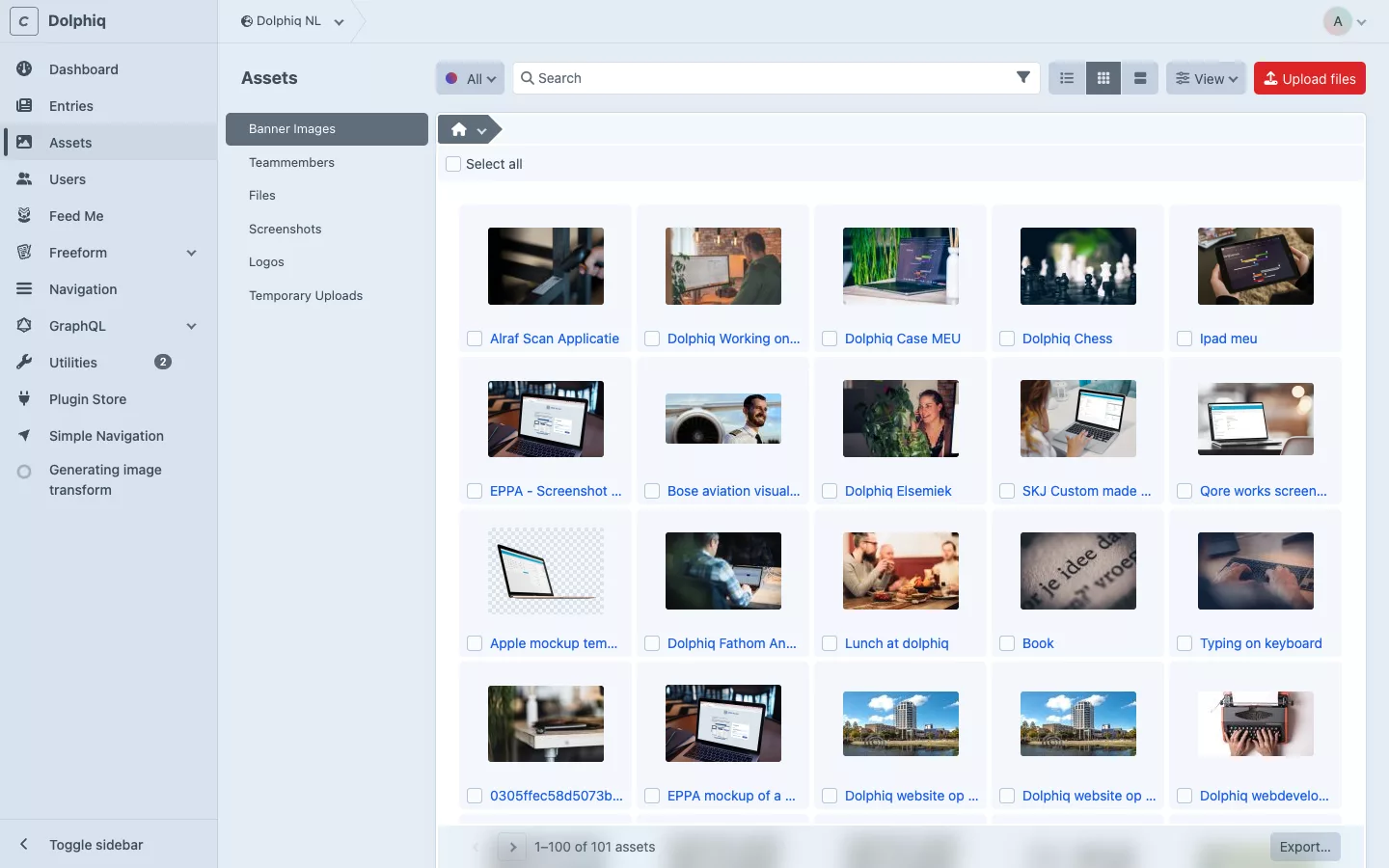The height and width of the screenshot is (868, 1389).
Task: Switch to grid thumbnails view icon
Action: pos(1103,78)
